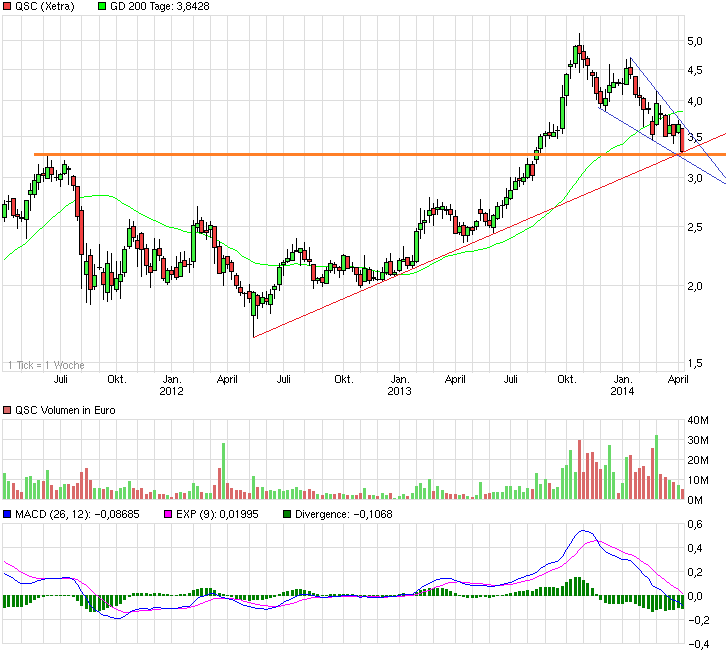Click the 'QSC Volumen in Euro' label
Image resolution: width=726 pixels, height=652 pixels.
pos(65,410)
